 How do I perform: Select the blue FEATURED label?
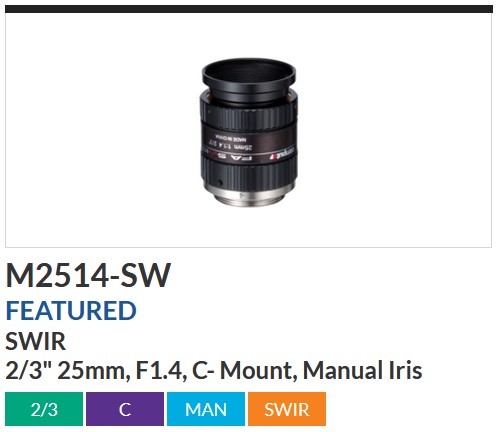point(71,310)
